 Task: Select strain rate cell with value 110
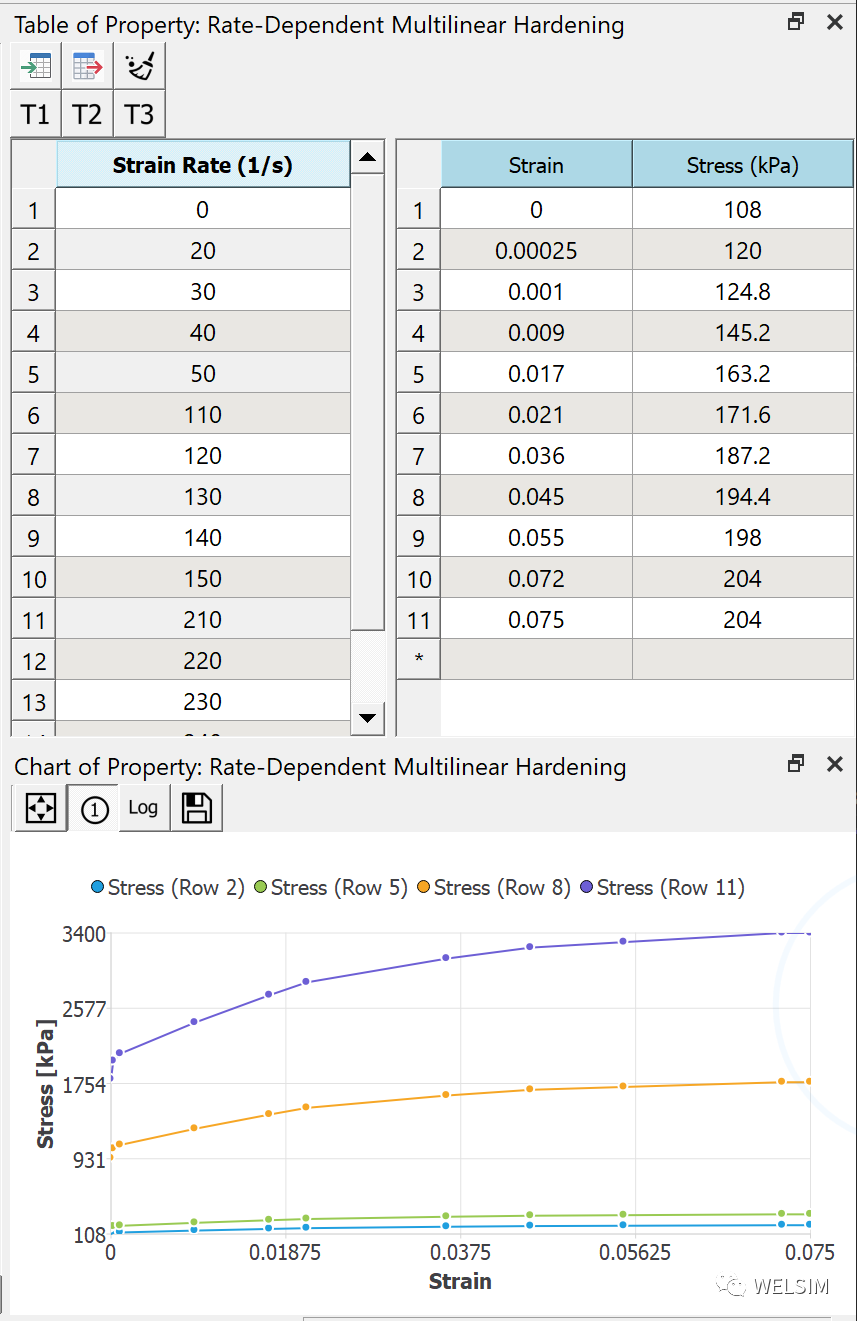point(203,415)
